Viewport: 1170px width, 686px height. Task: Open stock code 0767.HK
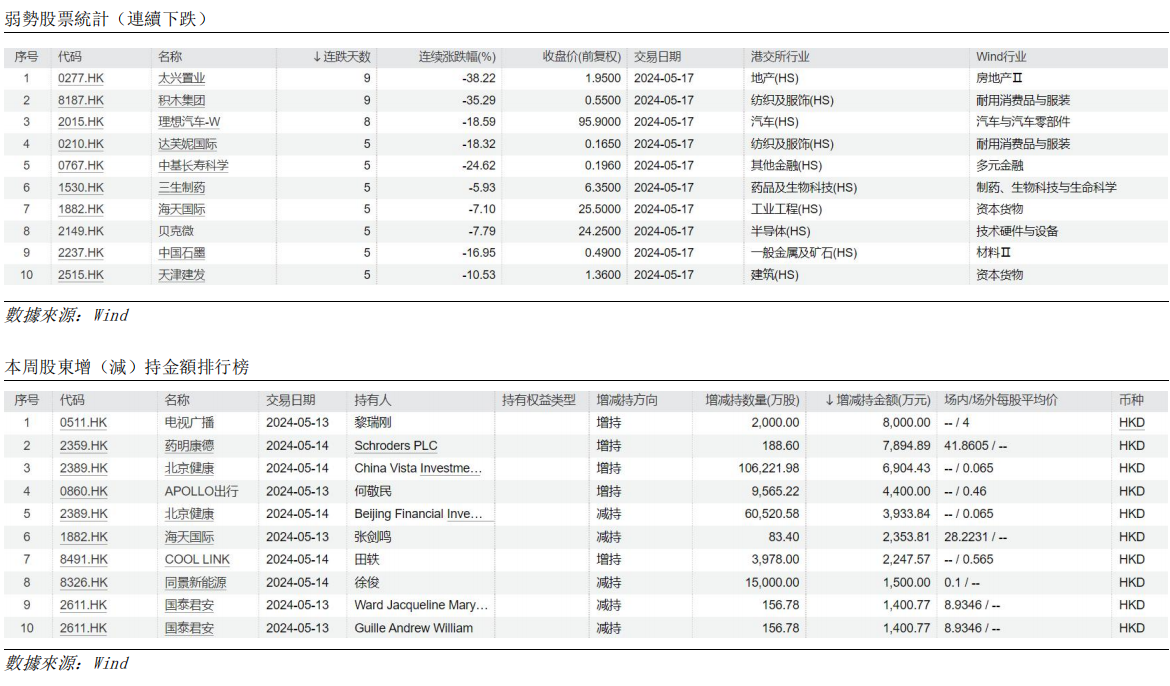81,166
